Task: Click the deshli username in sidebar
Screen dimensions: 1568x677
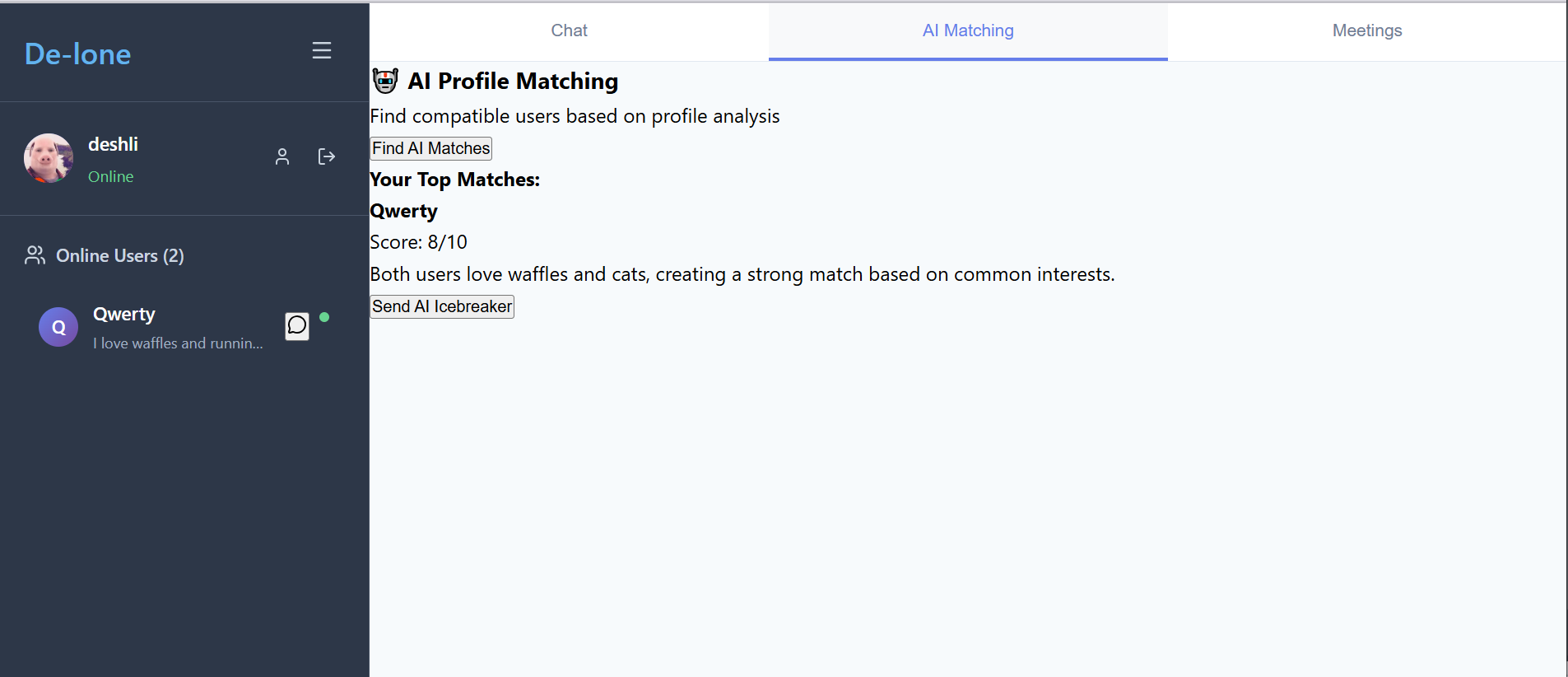Action: [x=114, y=145]
